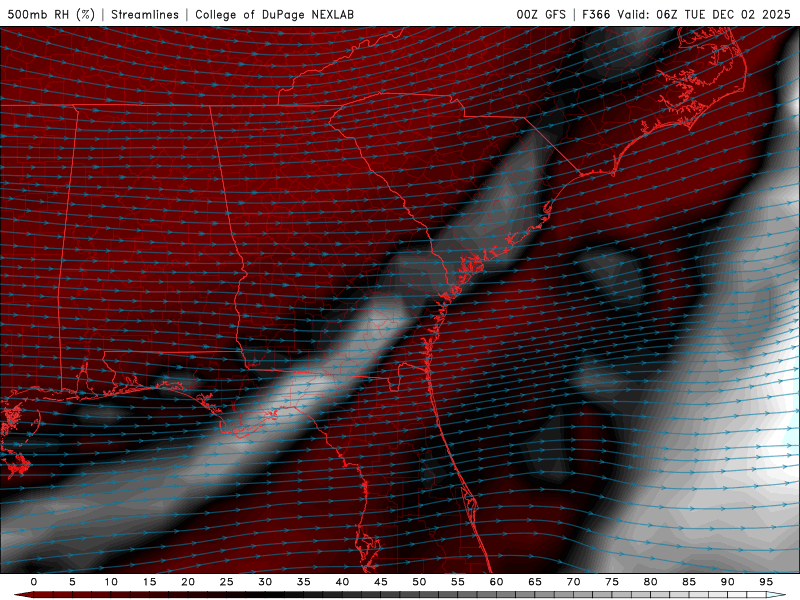Screen dimensions: 800x600
Task: Click the "5" label on color scale
Action: 72,582
